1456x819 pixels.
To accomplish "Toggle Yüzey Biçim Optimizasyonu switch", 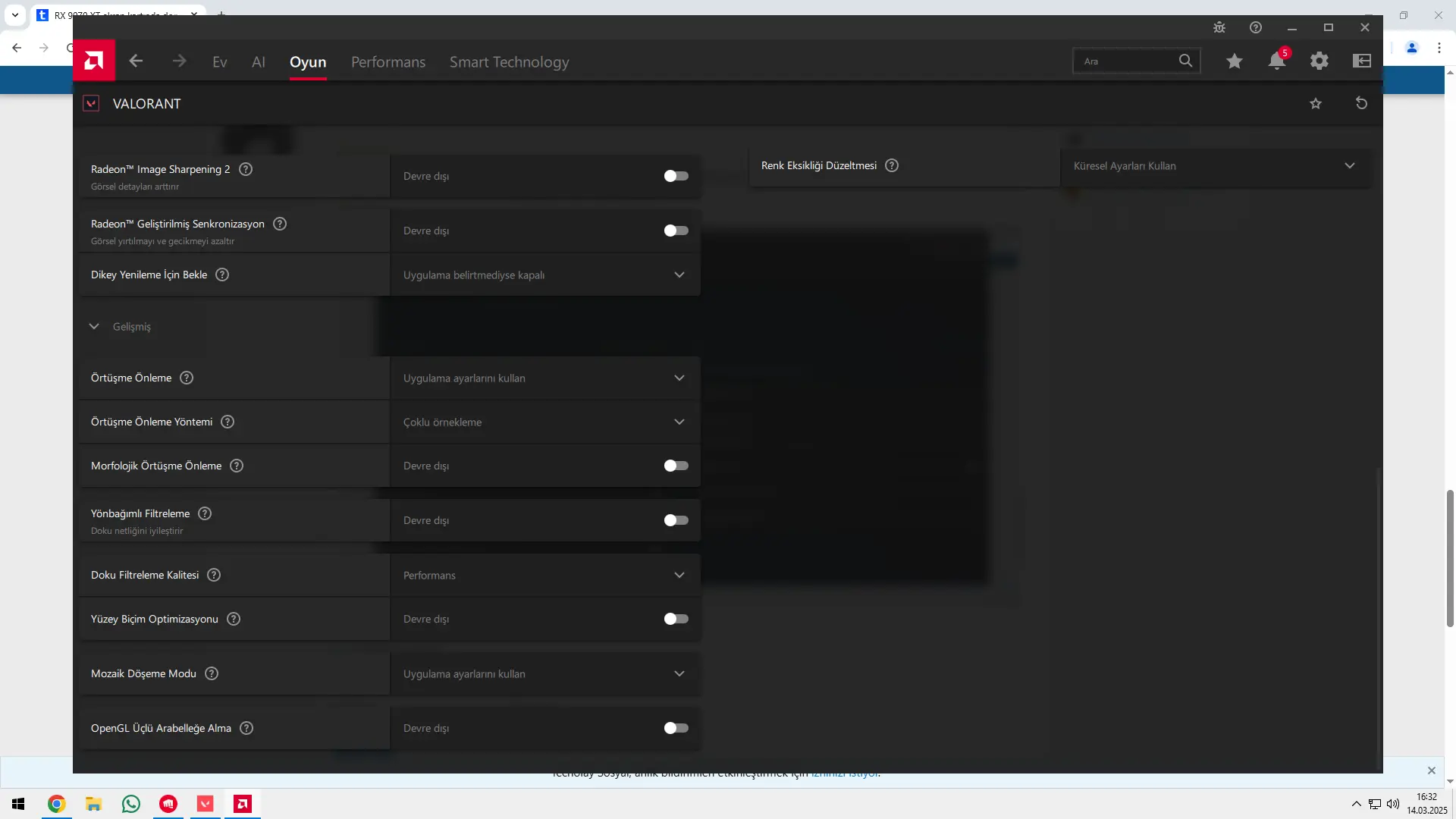I will 676,619.
